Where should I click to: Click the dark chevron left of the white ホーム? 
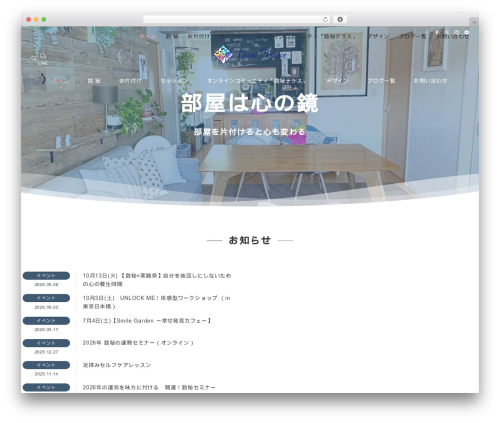point(43,79)
